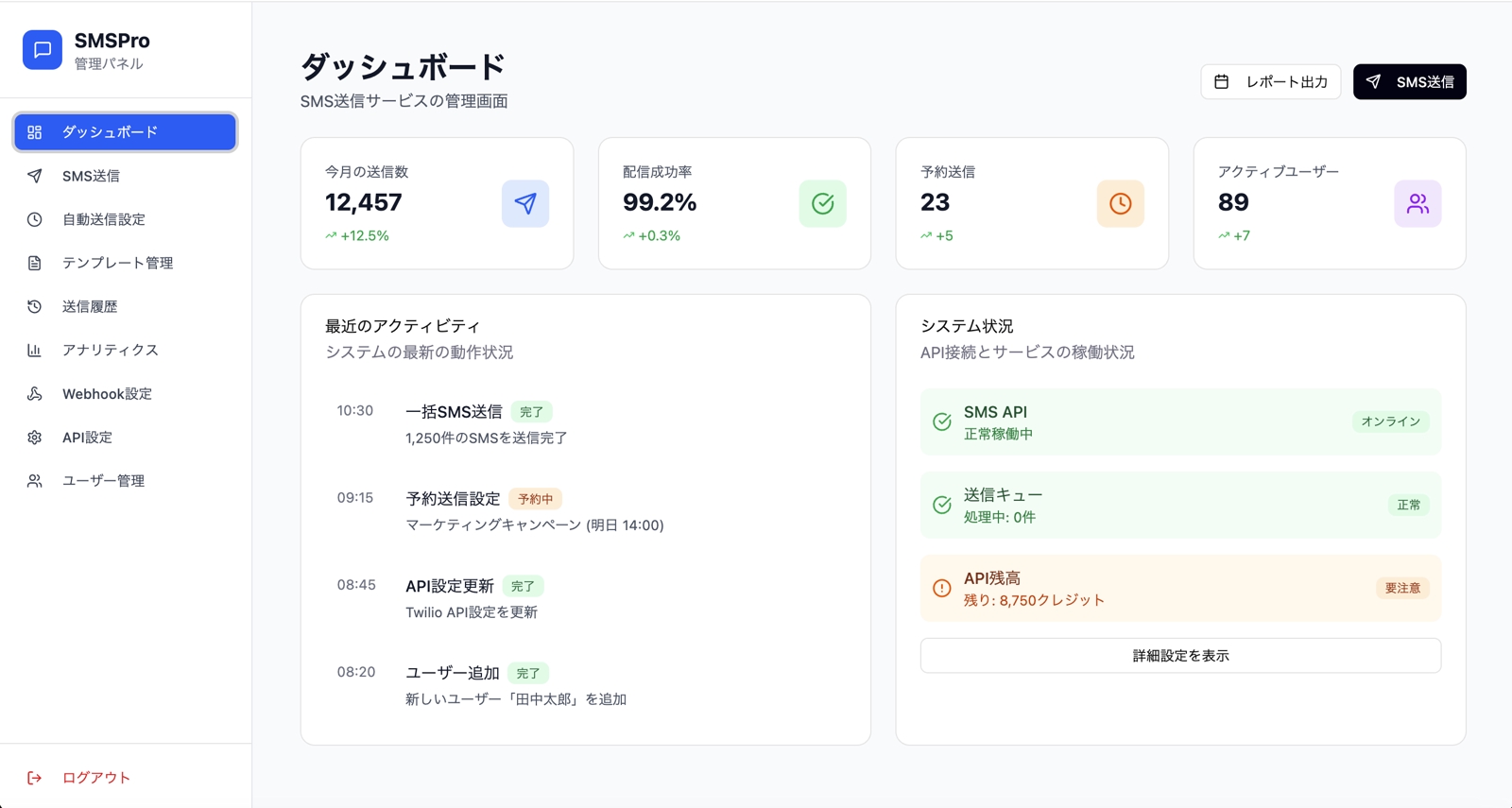1512x808 pixels.
Task: Click the orange clock scheduled sends icon
Action: click(1120, 203)
